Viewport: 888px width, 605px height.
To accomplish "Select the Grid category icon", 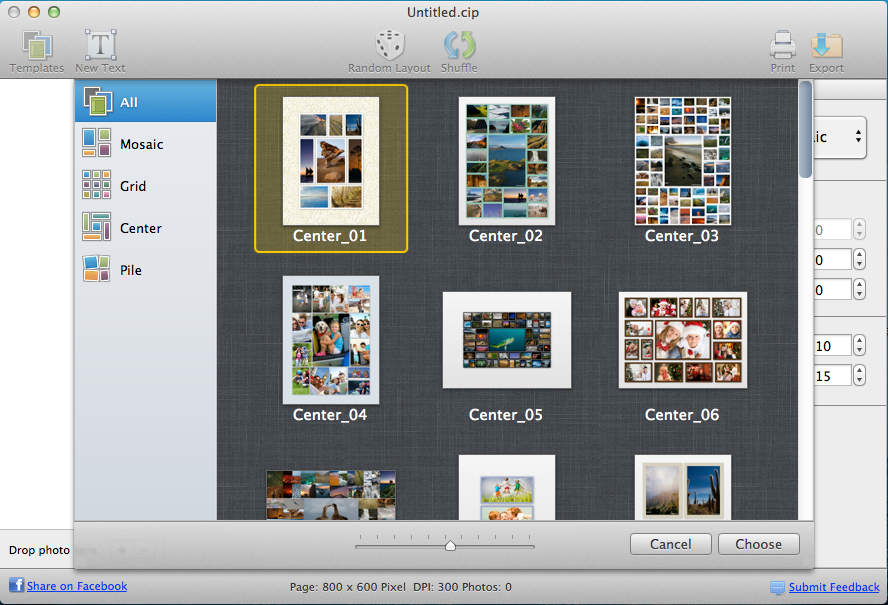I will pyautogui.click(x=96, y=185).
